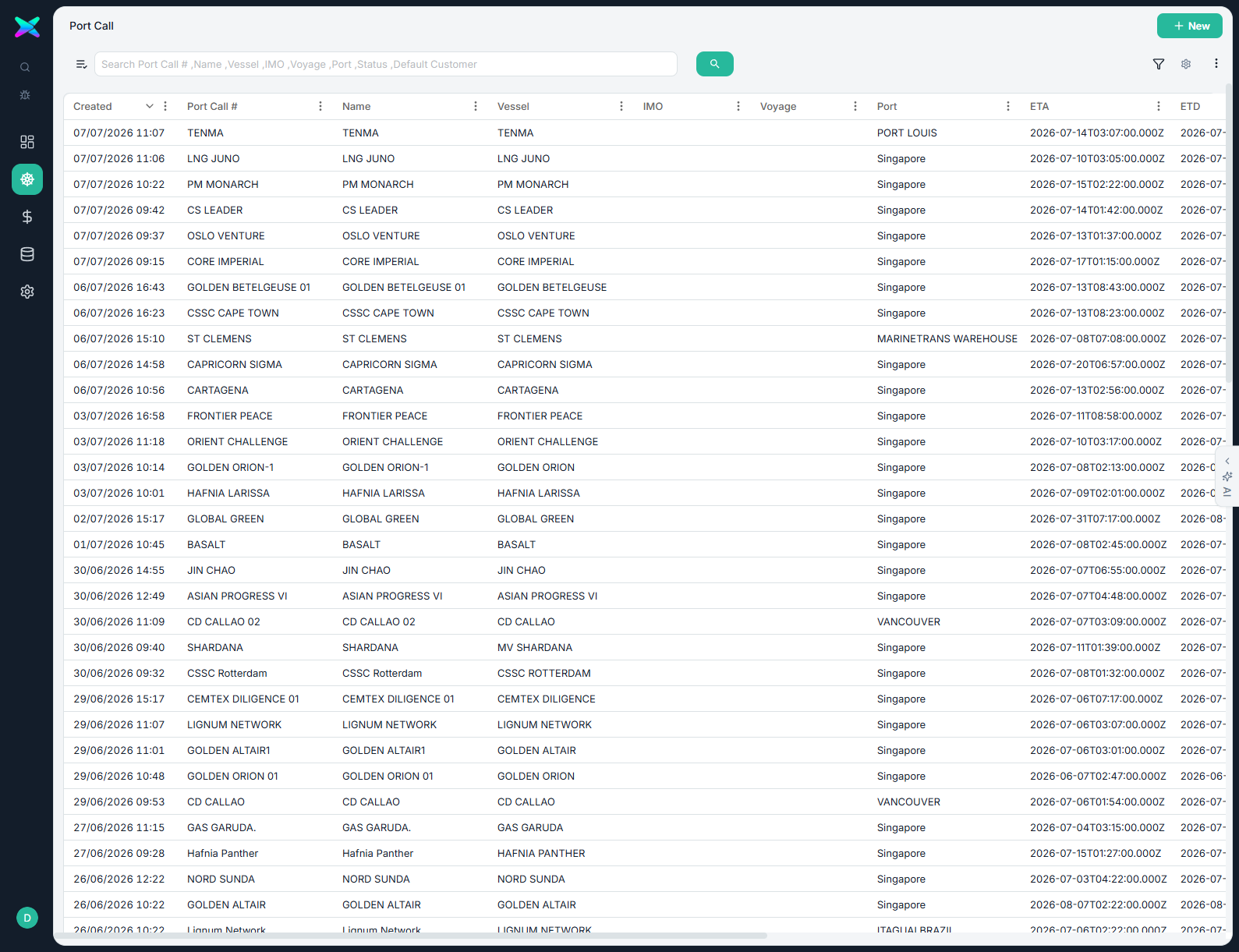Viewport: 1239px width, 952px height.
Task: Open Port Call # column menu dots
Action: pos(320,106)
